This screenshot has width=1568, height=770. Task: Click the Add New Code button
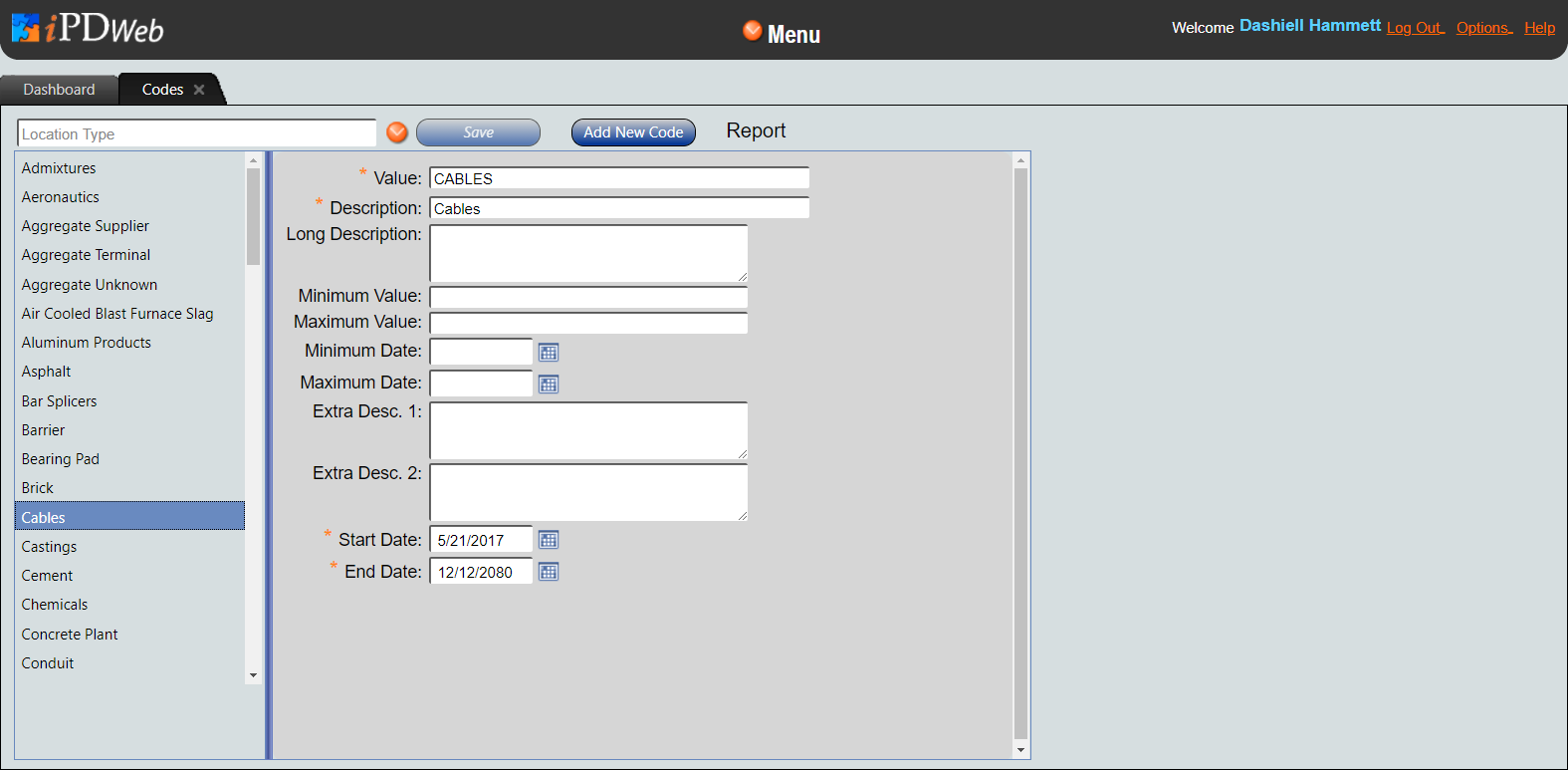coord(633,132)
